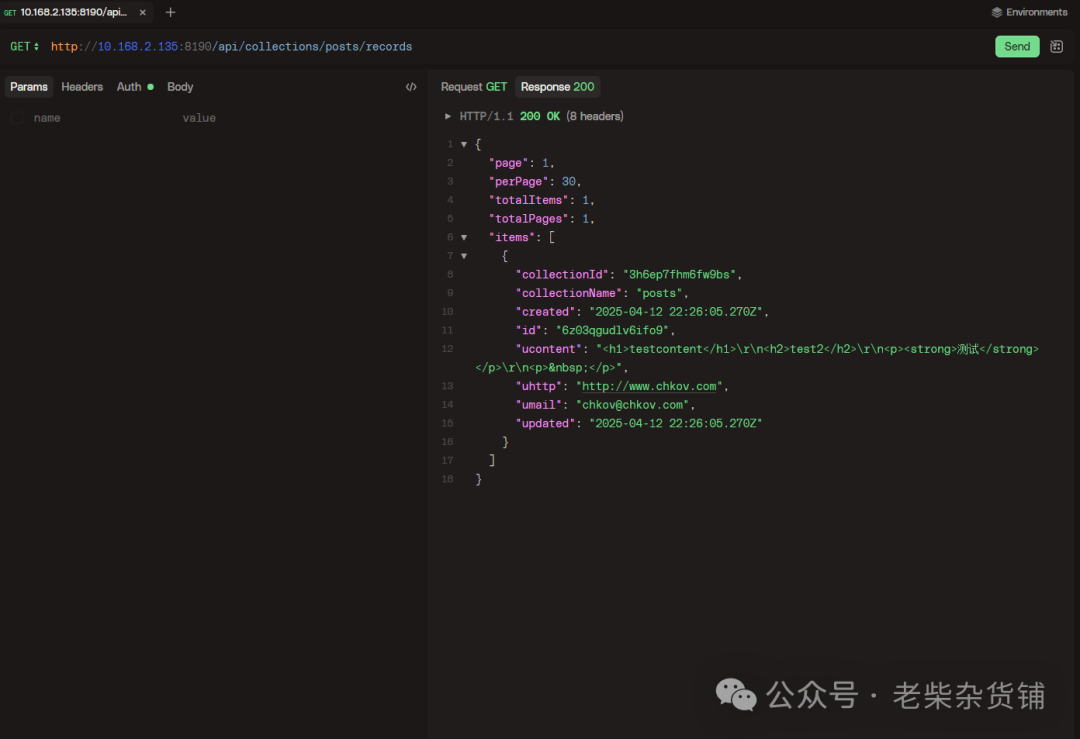Click the "updated" timestamp value

tap(676, 424)
